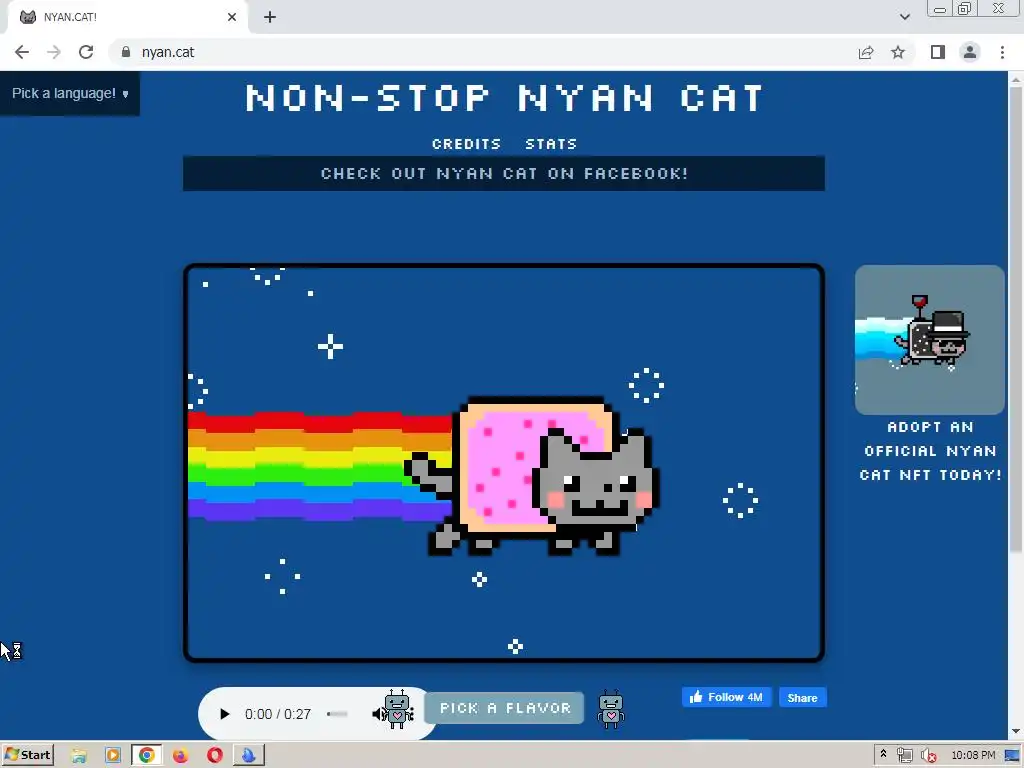Click the page vertical scrollbar
Viewport: 1024px width, 768px height.
tap(1016, 320)
